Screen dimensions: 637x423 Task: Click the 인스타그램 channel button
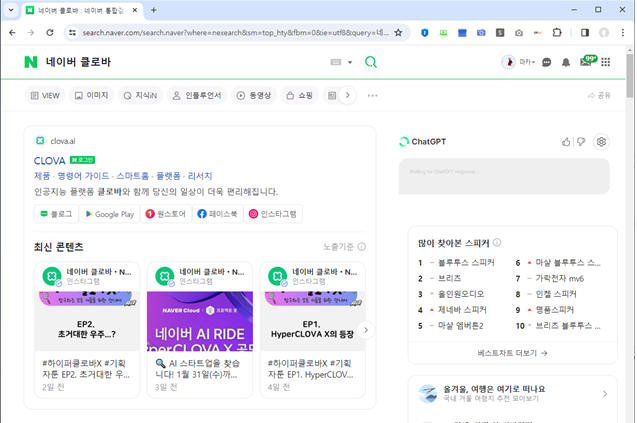(273, 214)
